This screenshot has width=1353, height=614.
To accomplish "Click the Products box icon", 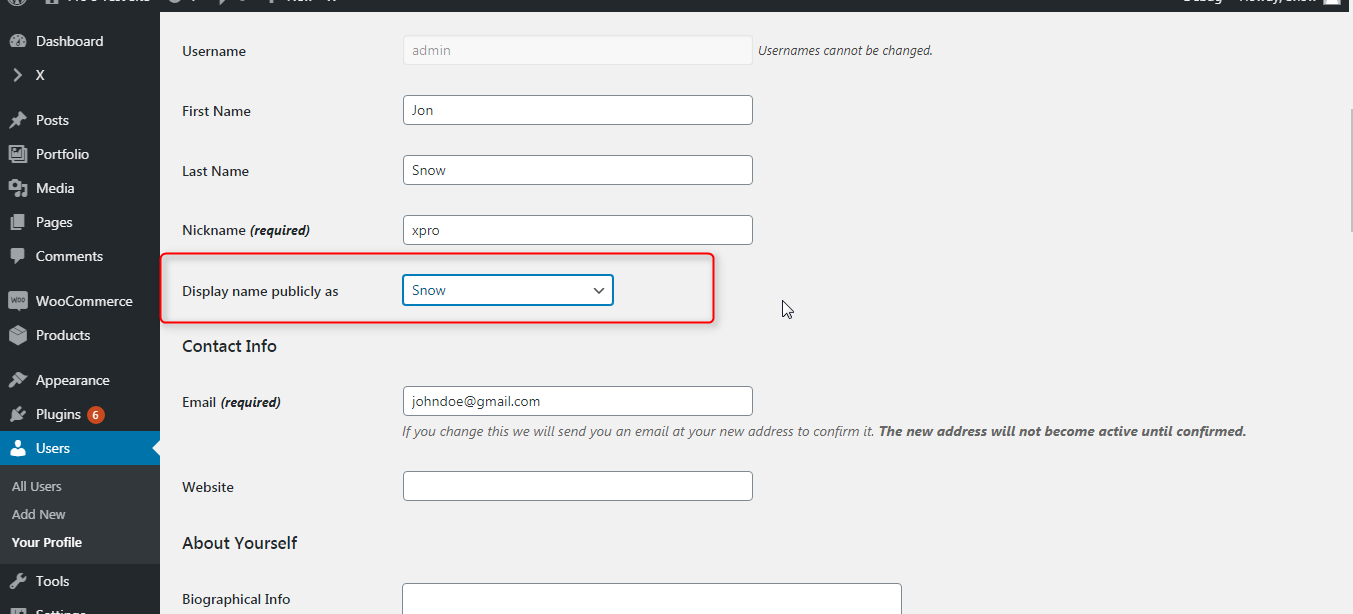I will (x=17, y=335).
